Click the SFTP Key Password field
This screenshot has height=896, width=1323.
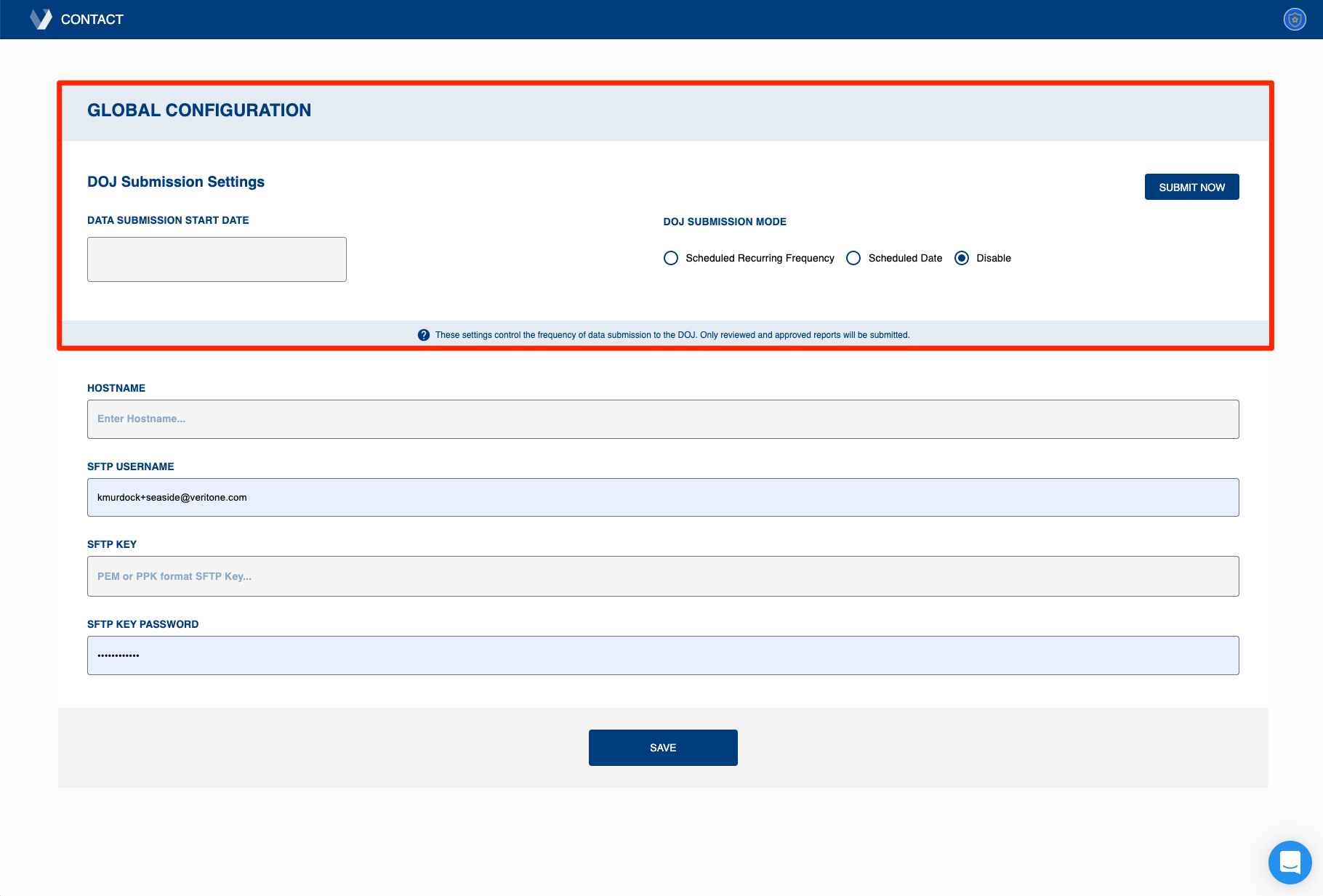(x=663, y=655)
